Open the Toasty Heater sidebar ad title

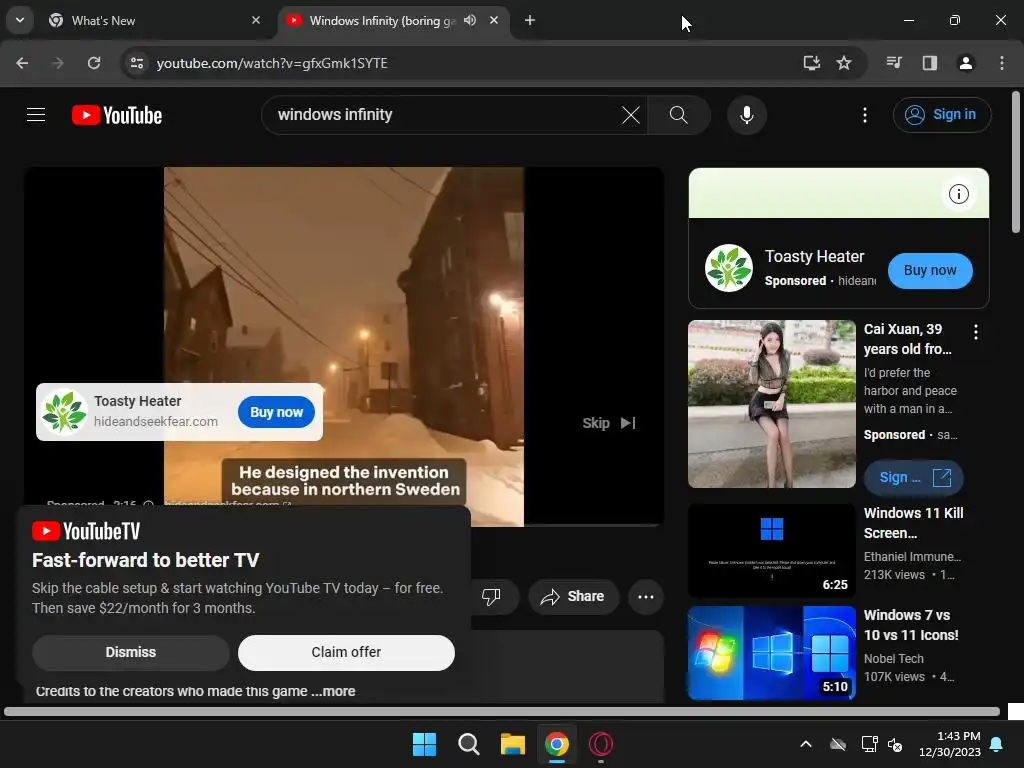pyautogui.click(x=814, y=257)
